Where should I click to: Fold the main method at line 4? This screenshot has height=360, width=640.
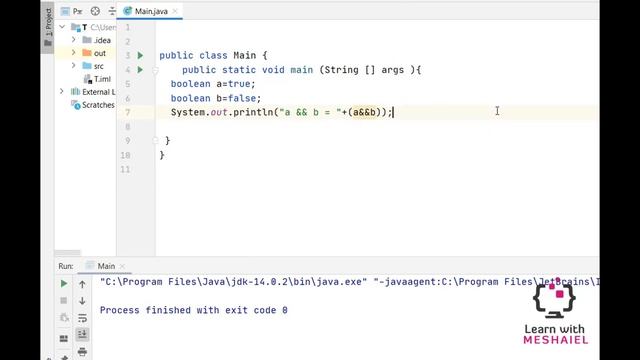click(155, 71)
